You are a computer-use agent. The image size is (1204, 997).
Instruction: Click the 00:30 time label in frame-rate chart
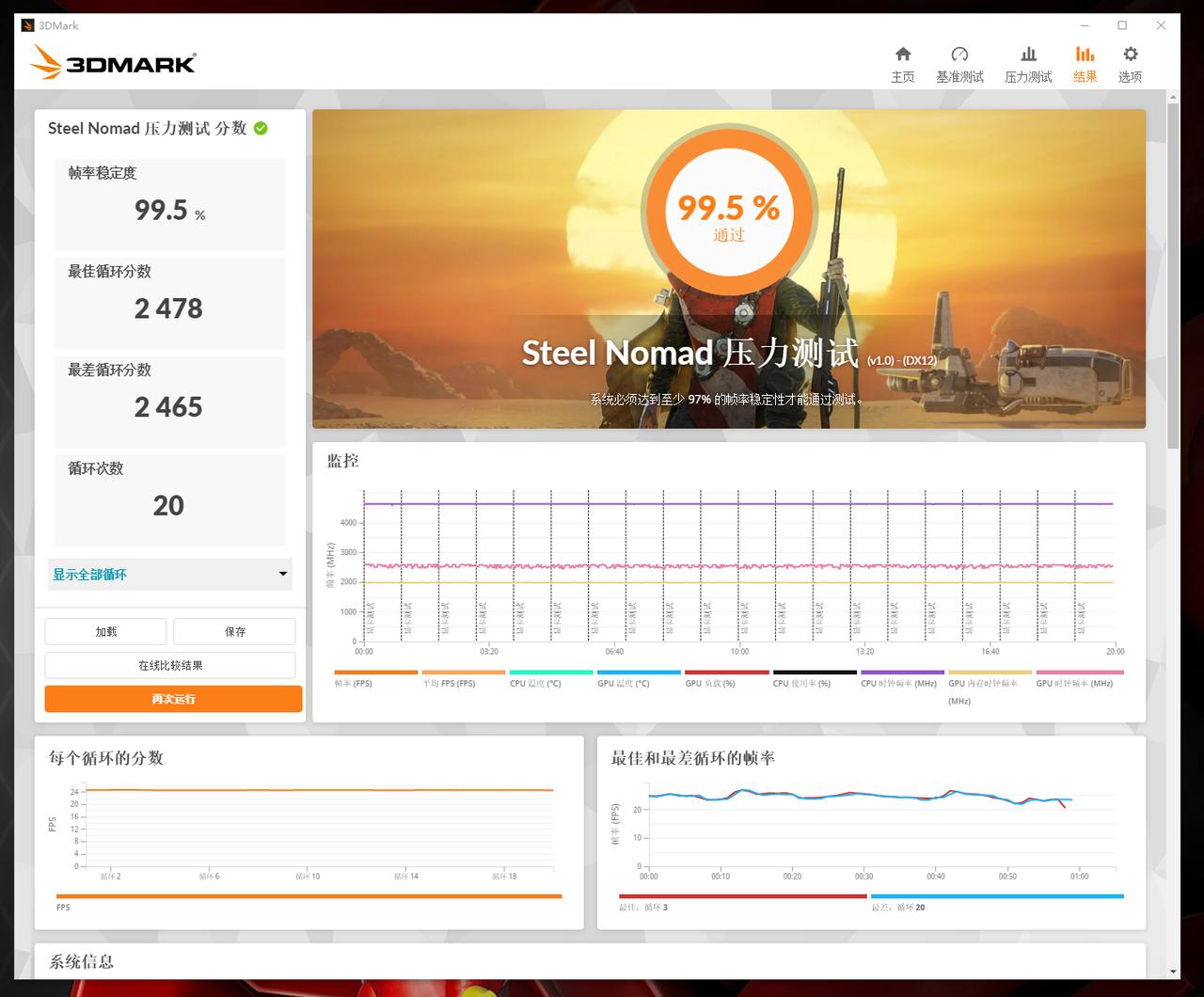pyautogui.click(x=863, y=876)
